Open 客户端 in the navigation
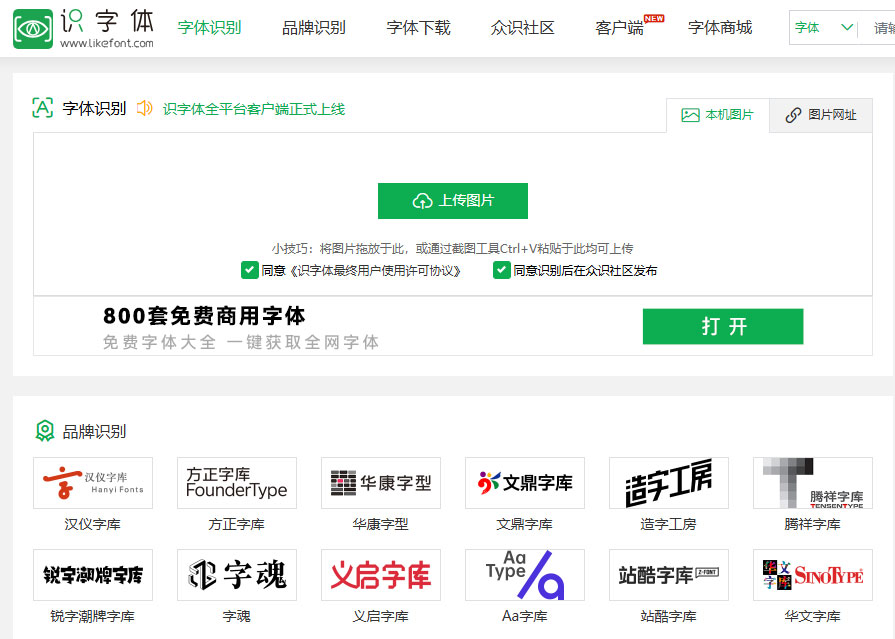The width and height of the screenshot is (895, 639). [x=620, y=27]
